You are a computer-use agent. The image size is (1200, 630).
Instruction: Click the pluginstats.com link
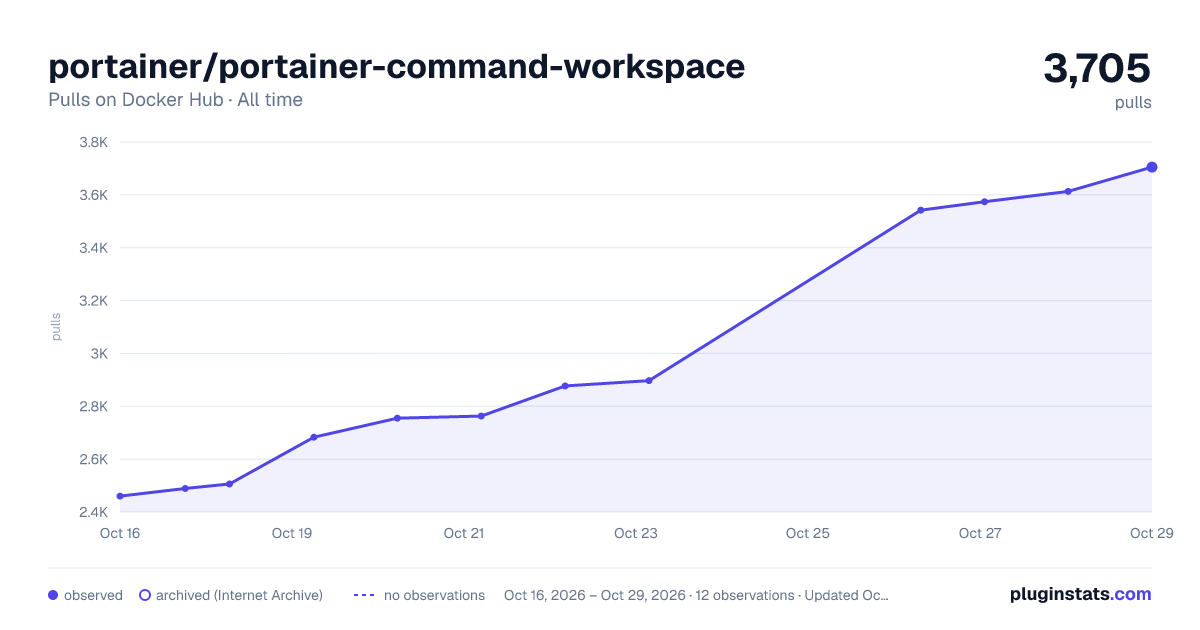click(1080, 594)
